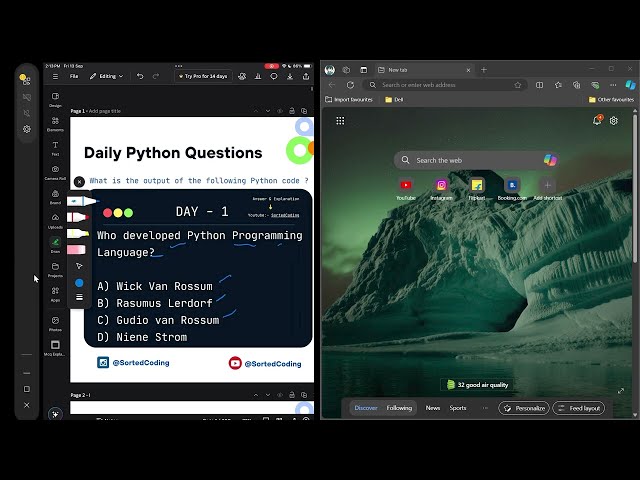
Task: Select the yellow highlighter drawing tool
Action: tap(78, 233)
